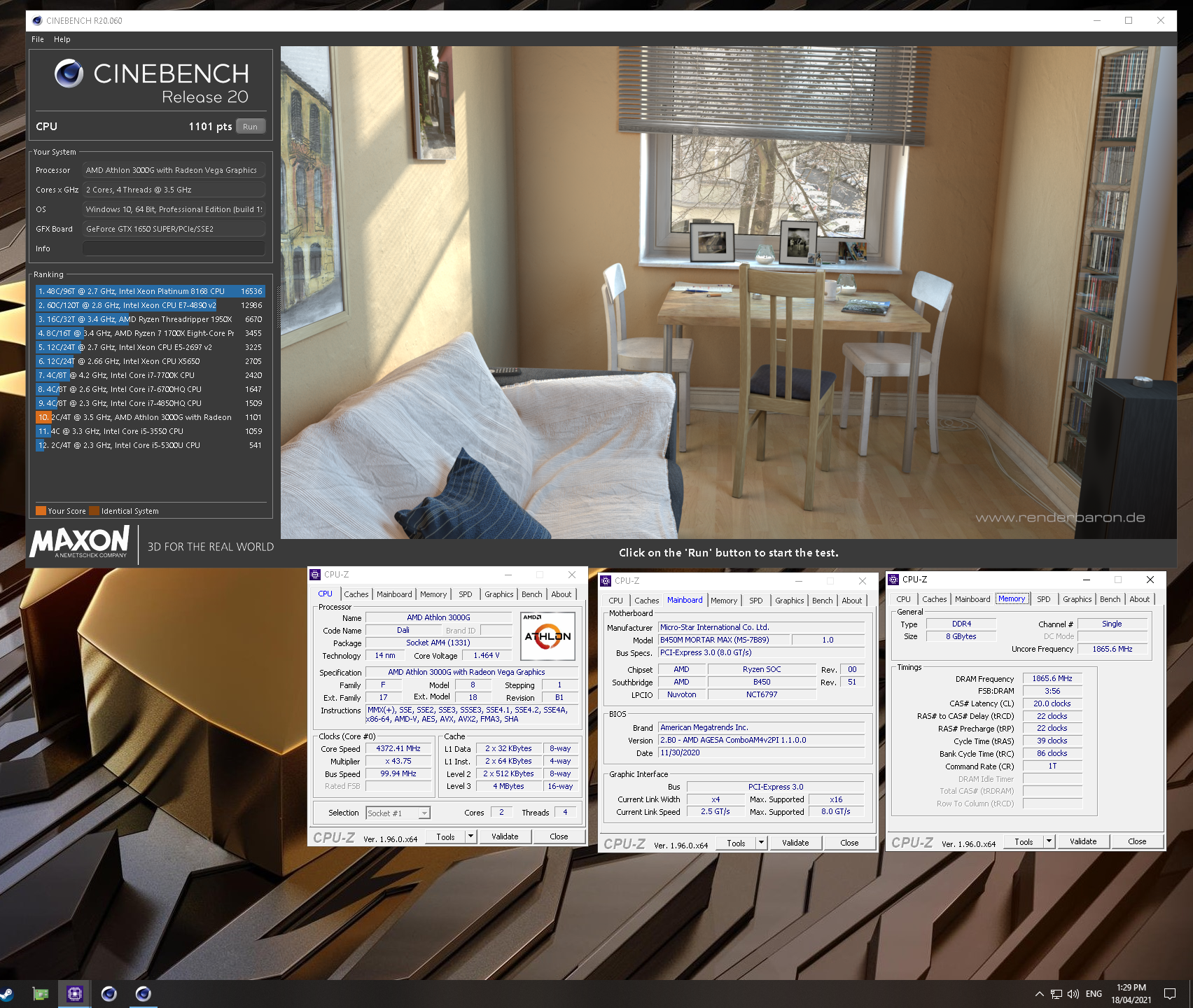Click the AMD Athlon logo in CPU-Z

548,636
